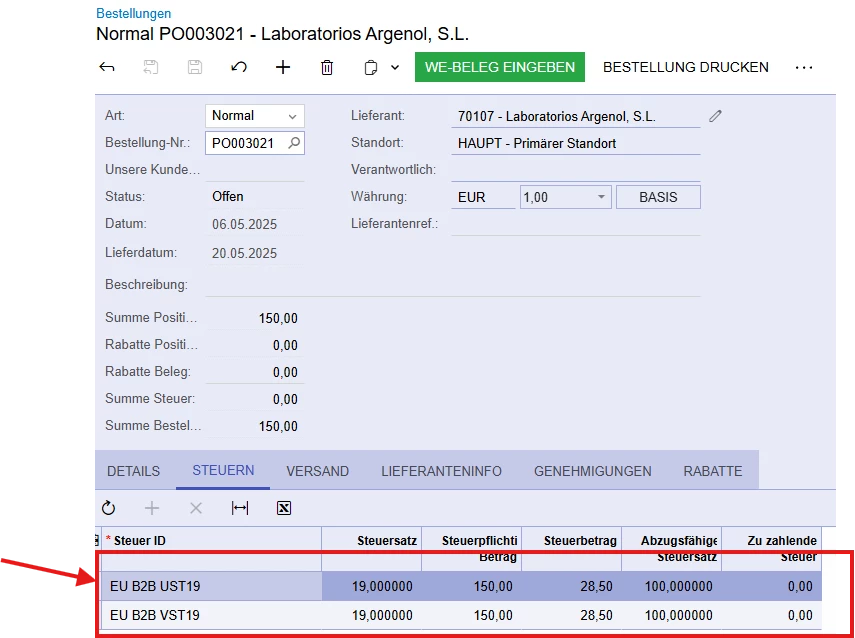Open the RABATTE tab
The width and height of the screenshot is (855, 638).
tap(713, 471)
